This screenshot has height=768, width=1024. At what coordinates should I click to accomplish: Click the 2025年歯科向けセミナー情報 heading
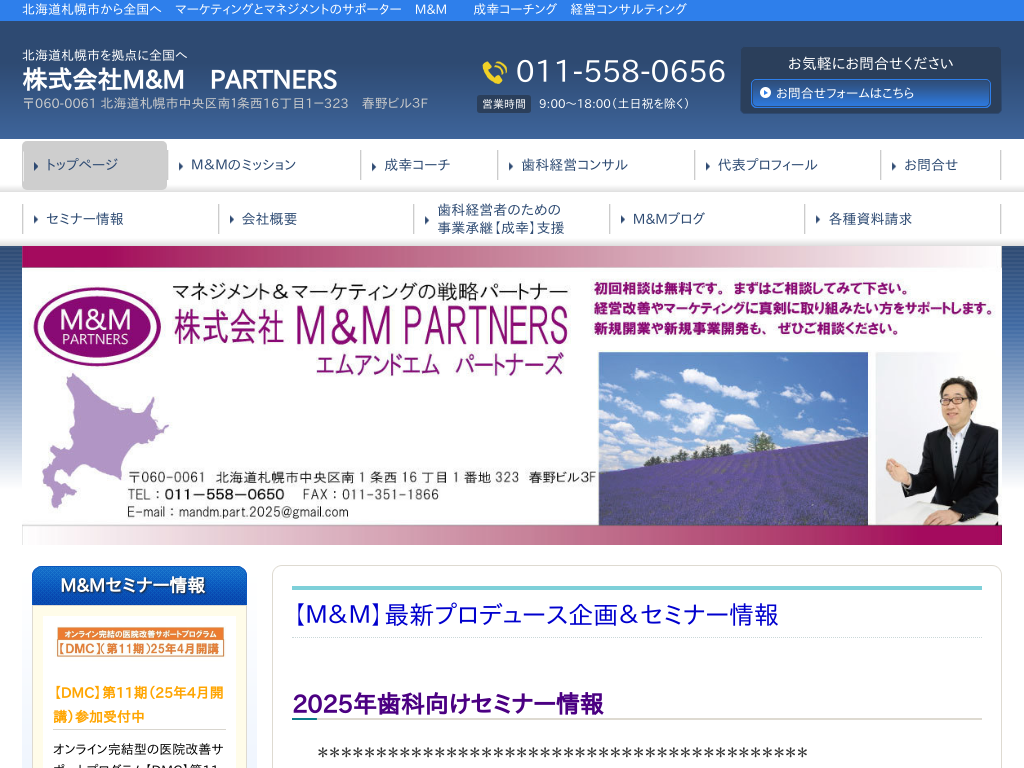pyautogui.click(x=448, y=704)
